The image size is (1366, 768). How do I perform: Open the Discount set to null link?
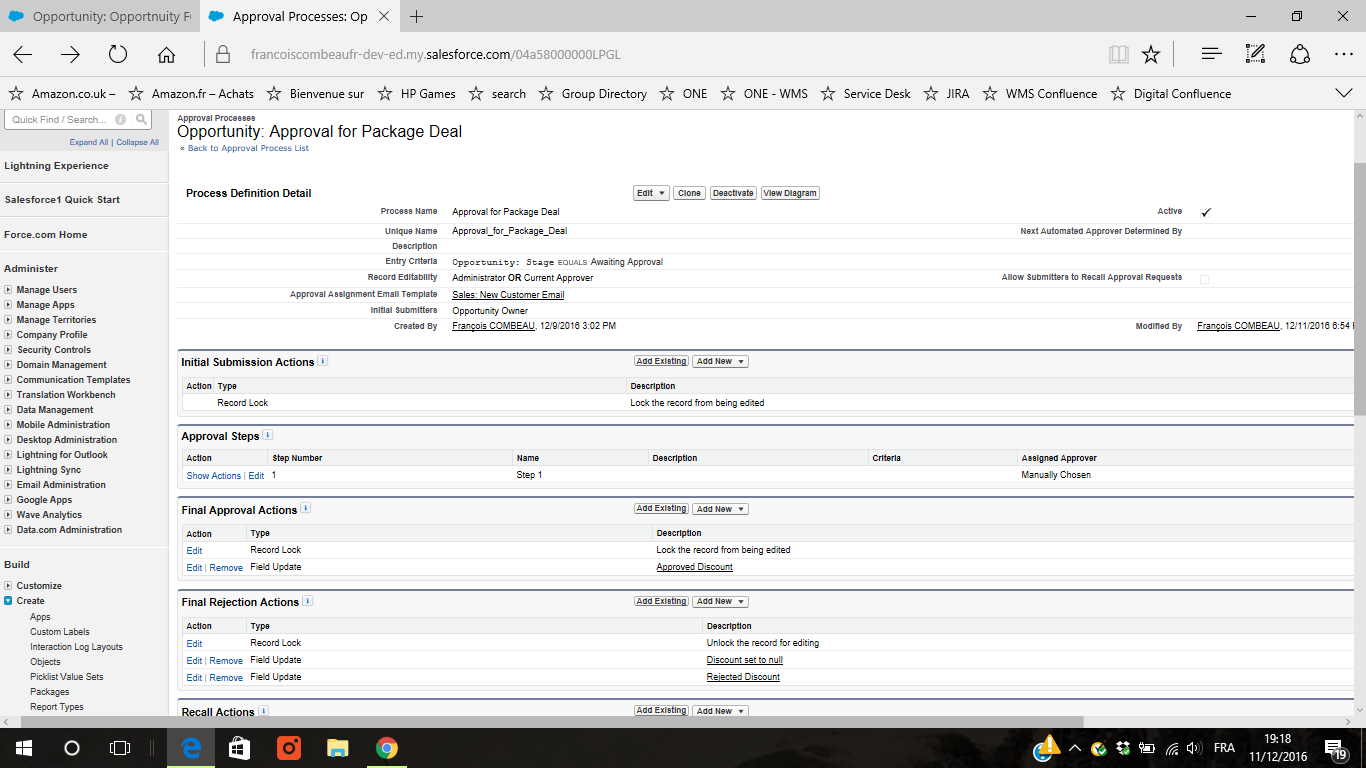coord(745,660)
